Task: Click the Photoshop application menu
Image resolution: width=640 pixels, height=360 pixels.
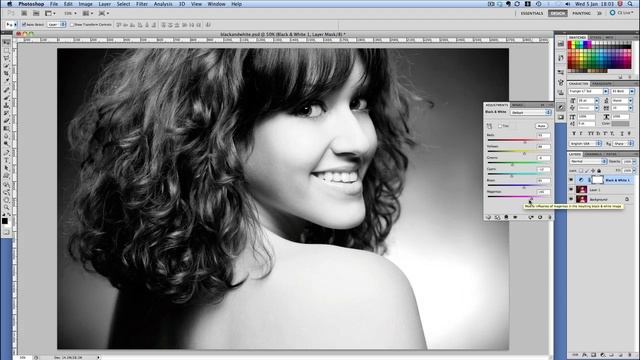Action: click(x=31, y=4)
